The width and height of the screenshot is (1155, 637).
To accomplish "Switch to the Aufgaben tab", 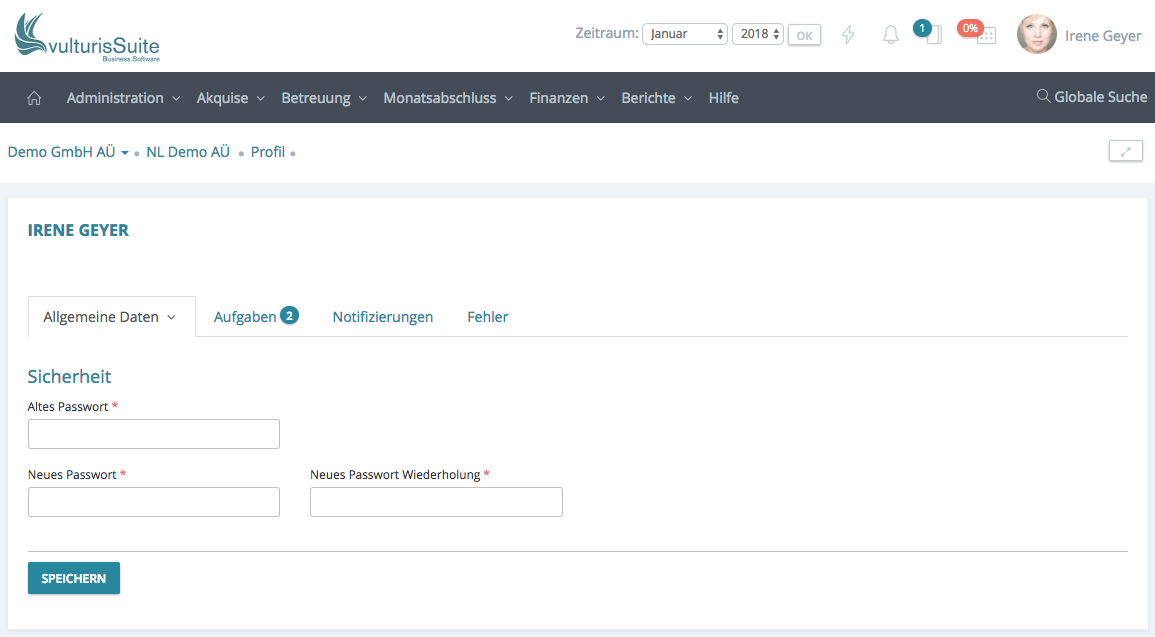I will [x=245, y=317].
